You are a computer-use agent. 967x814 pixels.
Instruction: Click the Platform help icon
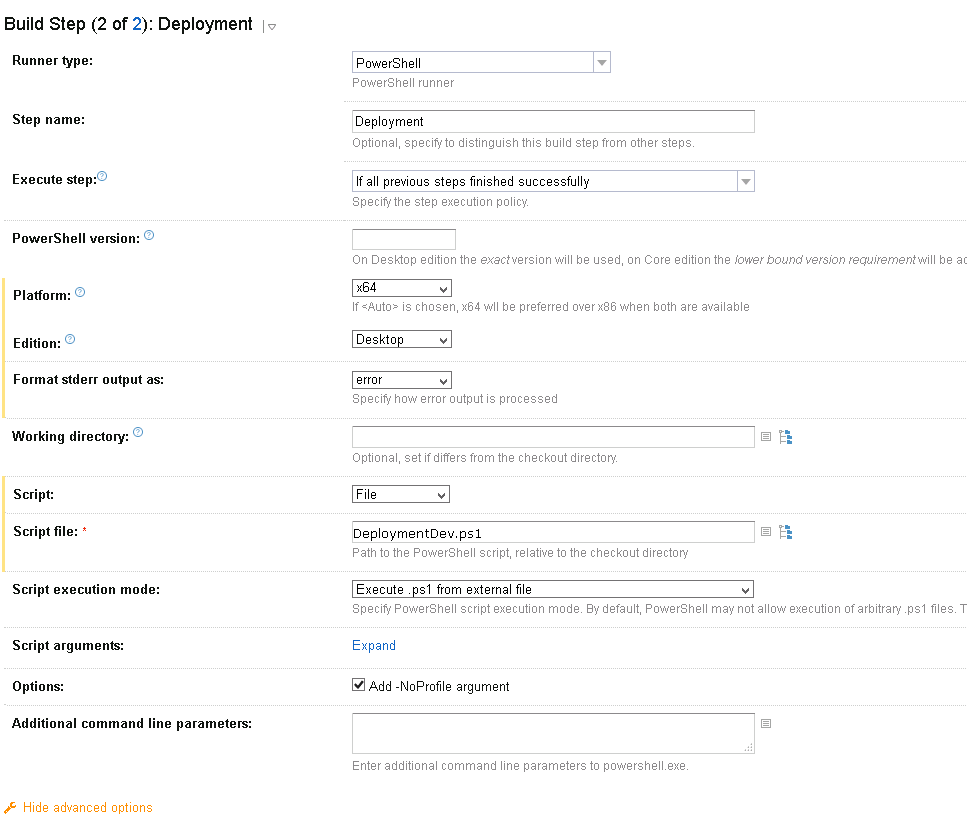80,293
